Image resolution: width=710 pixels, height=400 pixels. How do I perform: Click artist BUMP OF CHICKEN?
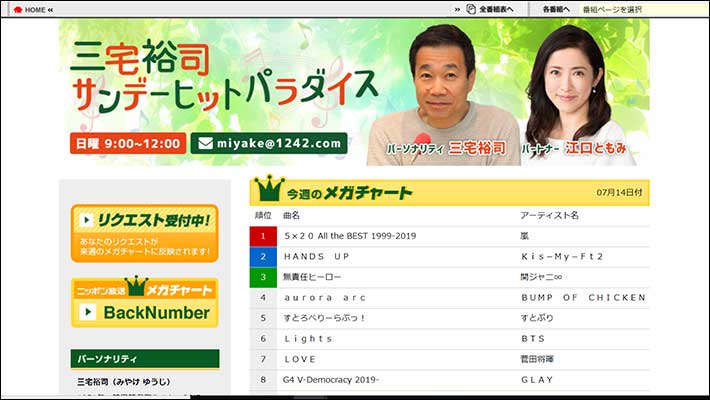[584, 298]
